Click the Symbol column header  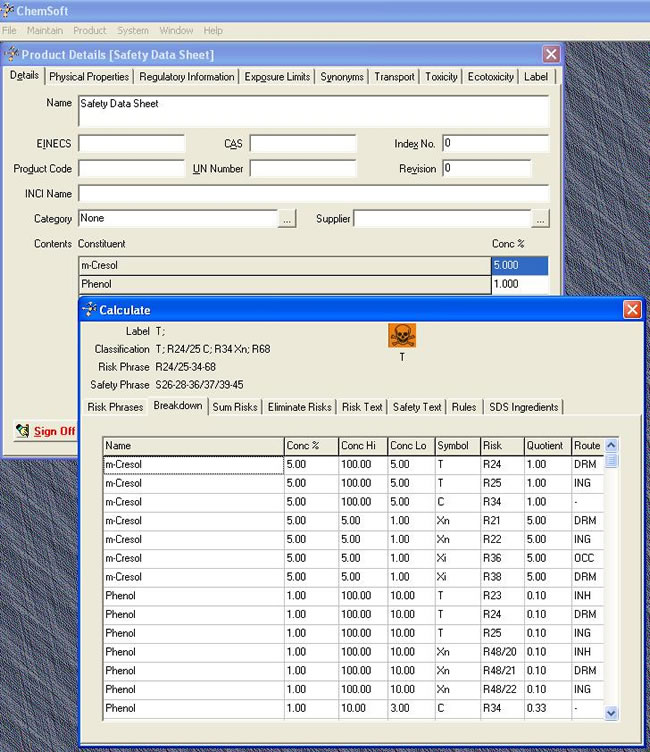[x=458, y=446]
